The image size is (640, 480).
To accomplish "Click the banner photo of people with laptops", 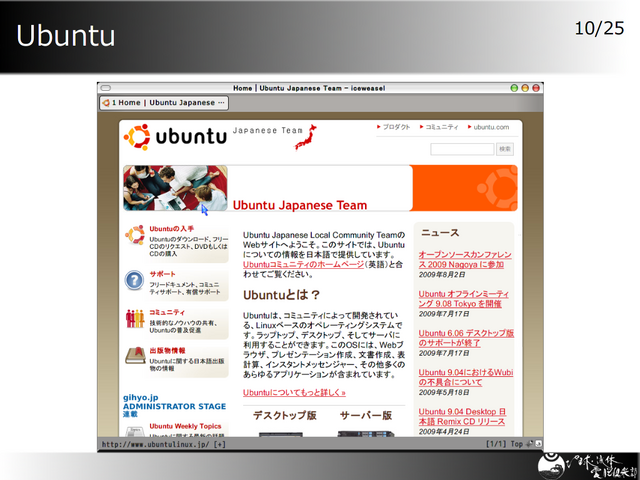I will coord(174,188).
